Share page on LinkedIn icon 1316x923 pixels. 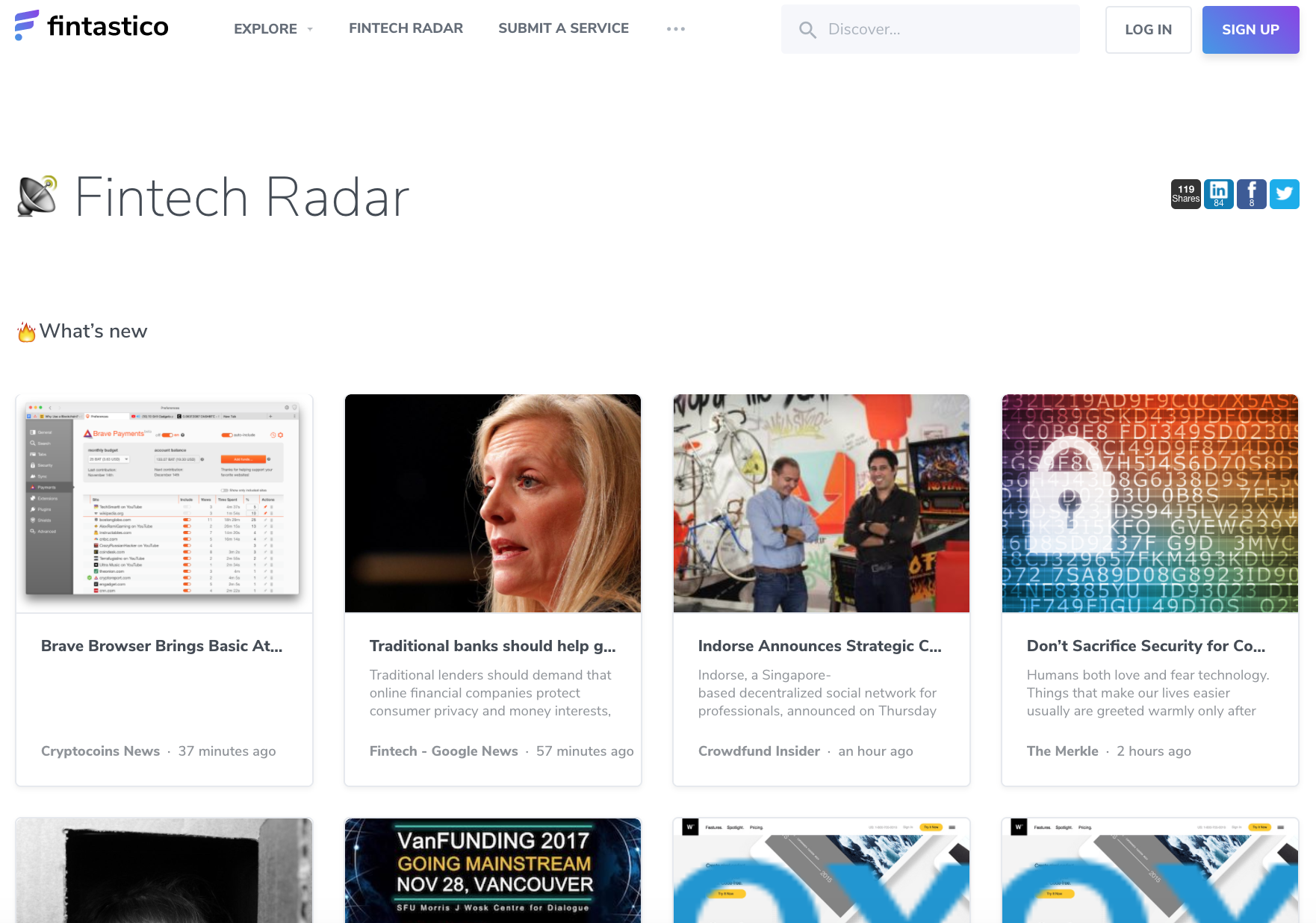coord(1219,194)
